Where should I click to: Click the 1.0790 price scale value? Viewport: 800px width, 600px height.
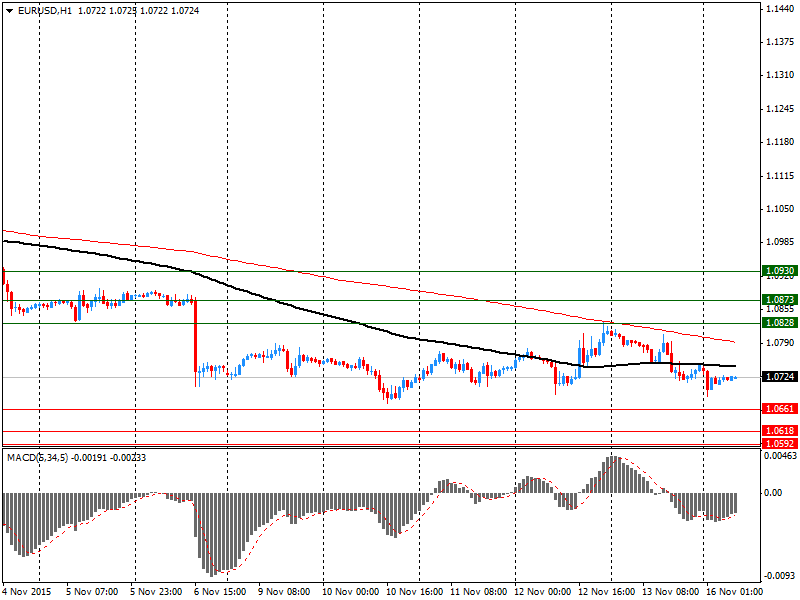point(781,342)
